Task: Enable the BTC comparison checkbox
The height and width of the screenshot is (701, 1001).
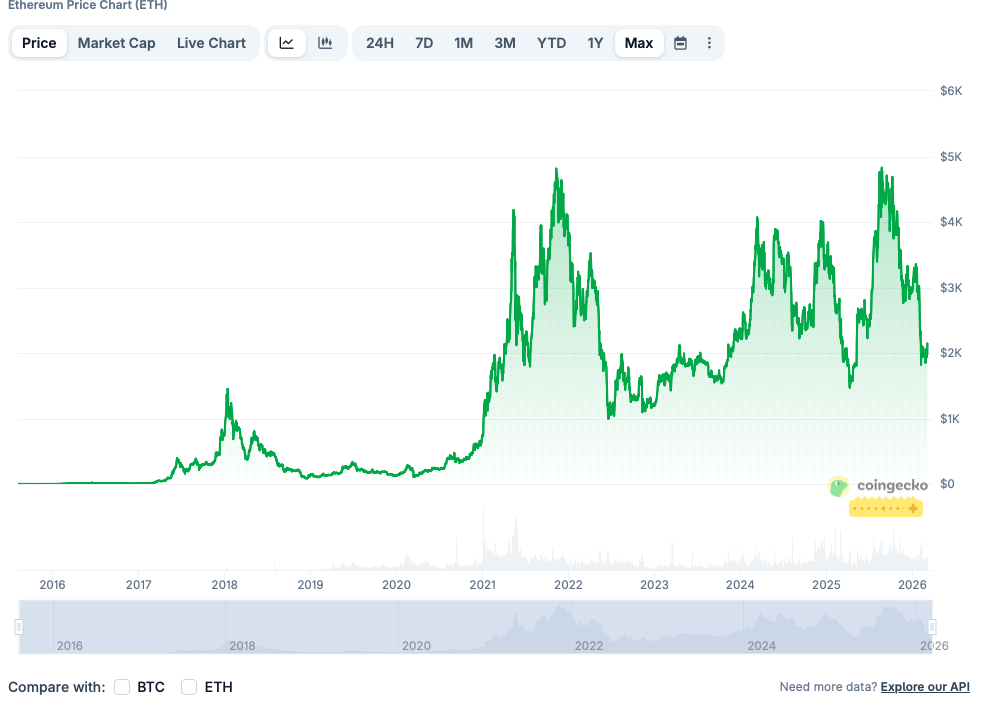Action: (122, 687)
